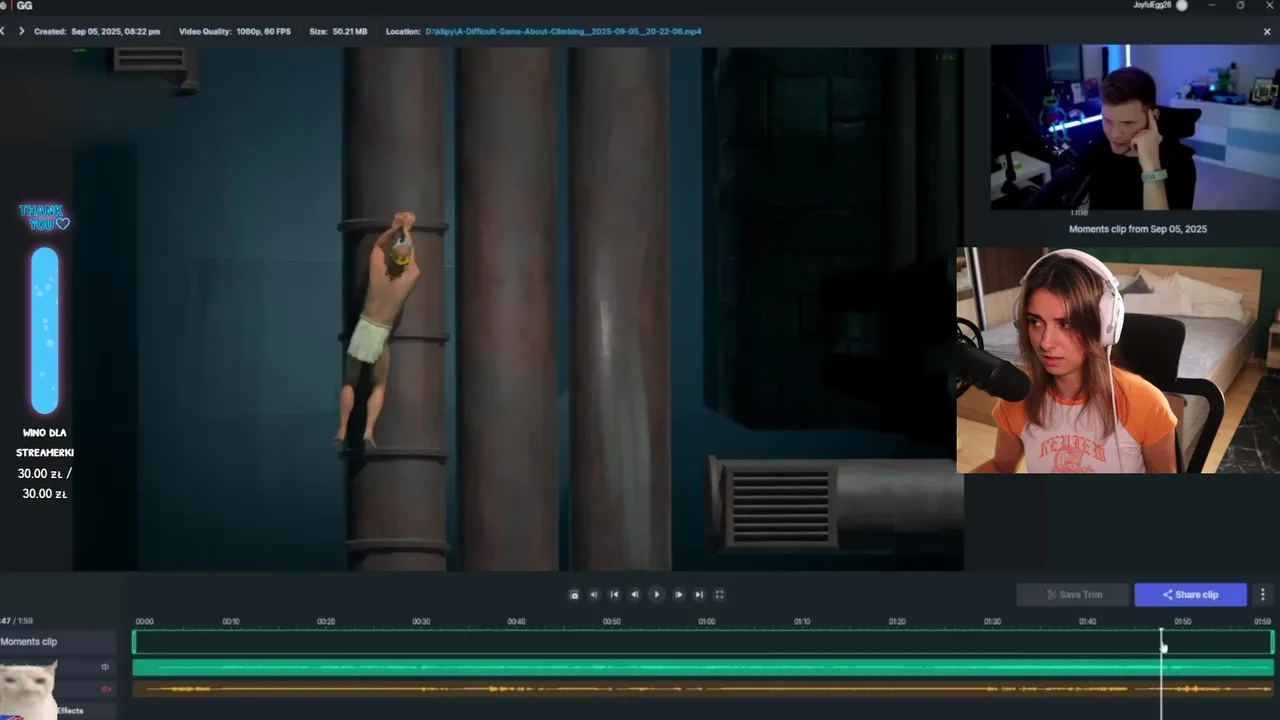Click the Save Trim button
This screenshot has width=1280, height=720.
coord(1073,595)
